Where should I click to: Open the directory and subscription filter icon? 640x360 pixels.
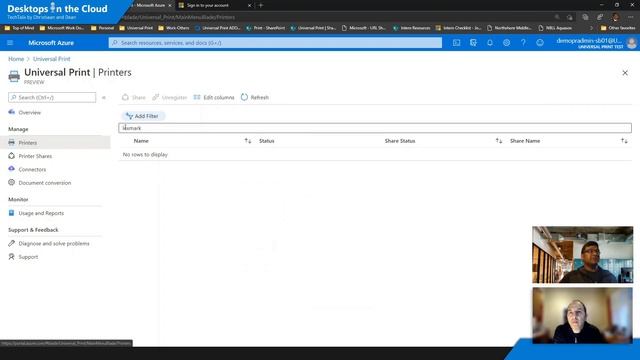(x=473, y=43)
